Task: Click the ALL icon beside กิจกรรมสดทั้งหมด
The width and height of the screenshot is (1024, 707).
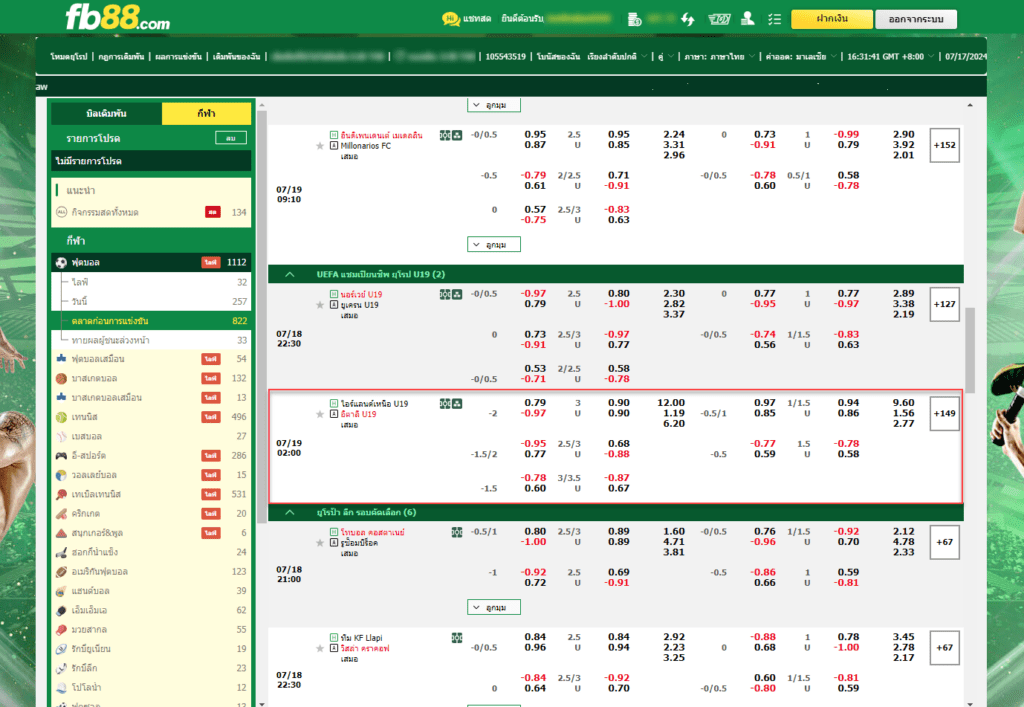Action: tap(61, 212)
